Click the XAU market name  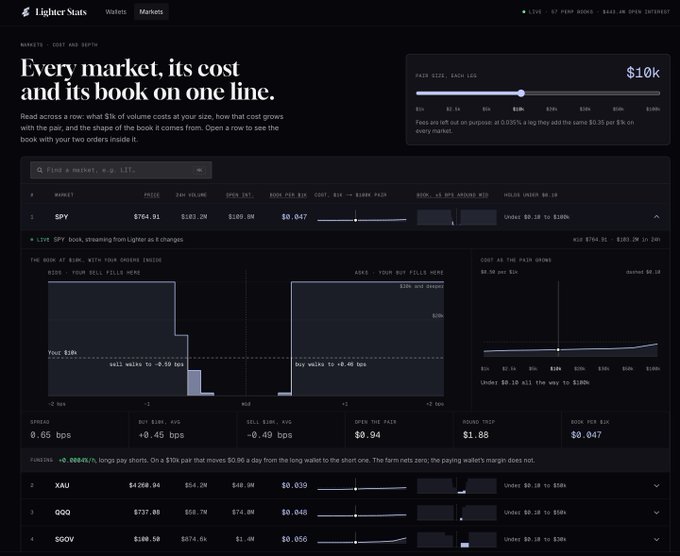62,485
